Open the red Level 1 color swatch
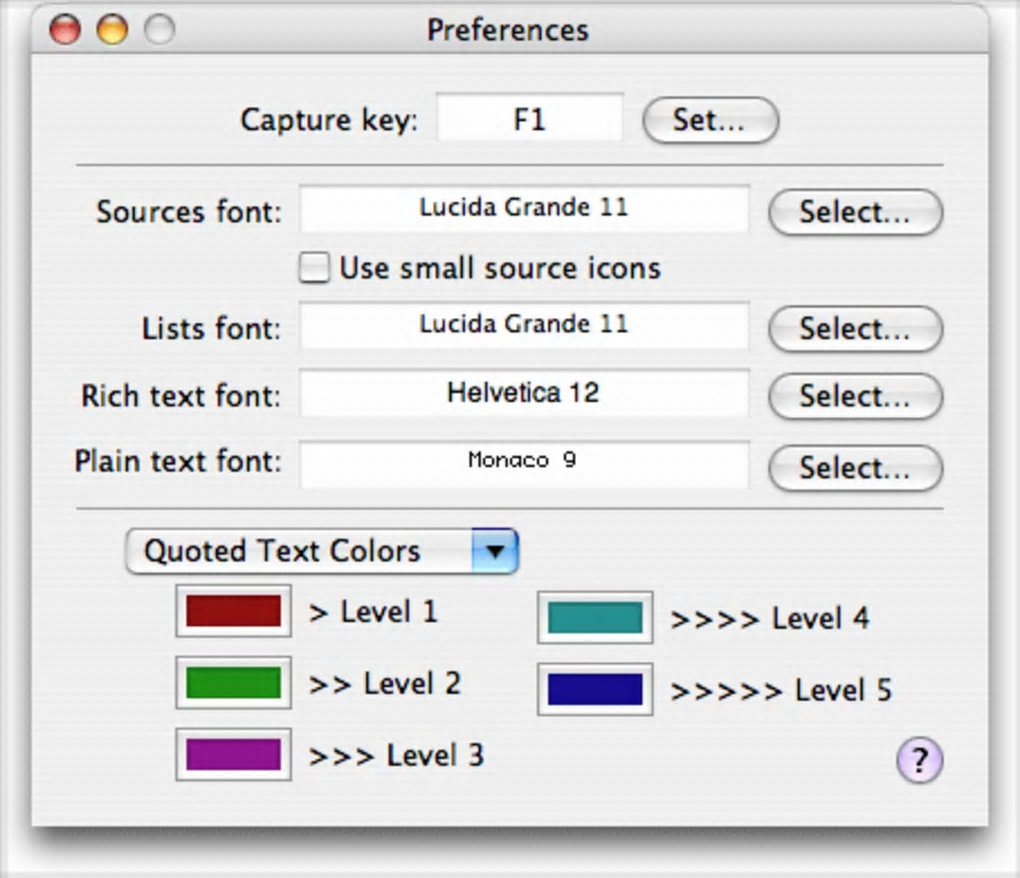 tap(233, 611)
